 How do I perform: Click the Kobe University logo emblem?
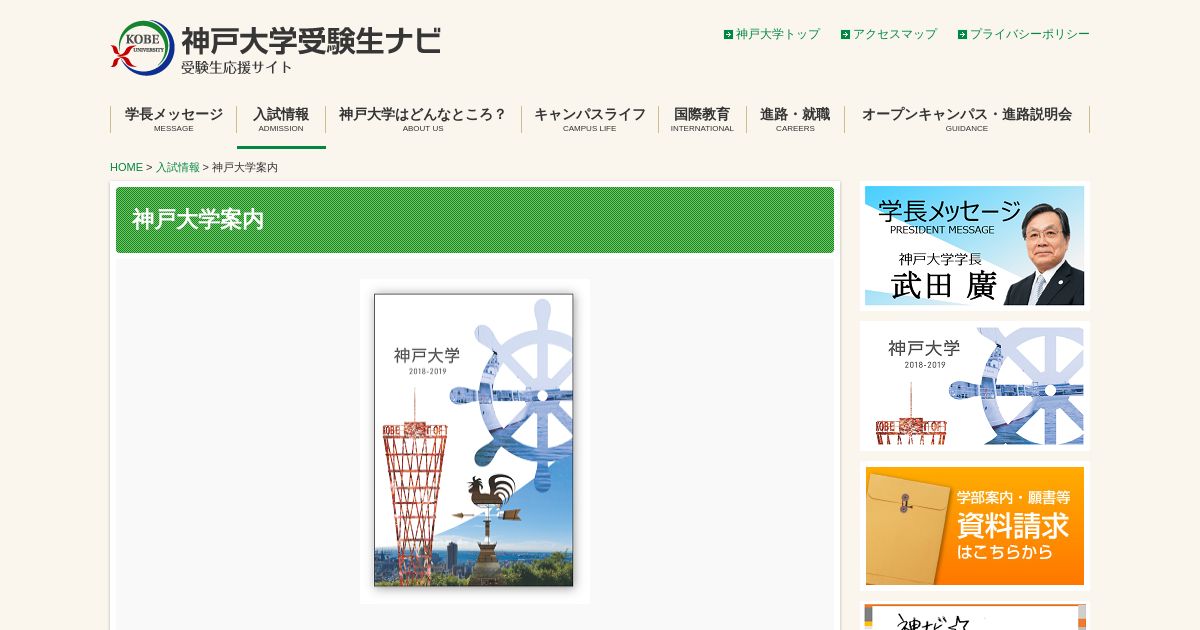point(142,48)
